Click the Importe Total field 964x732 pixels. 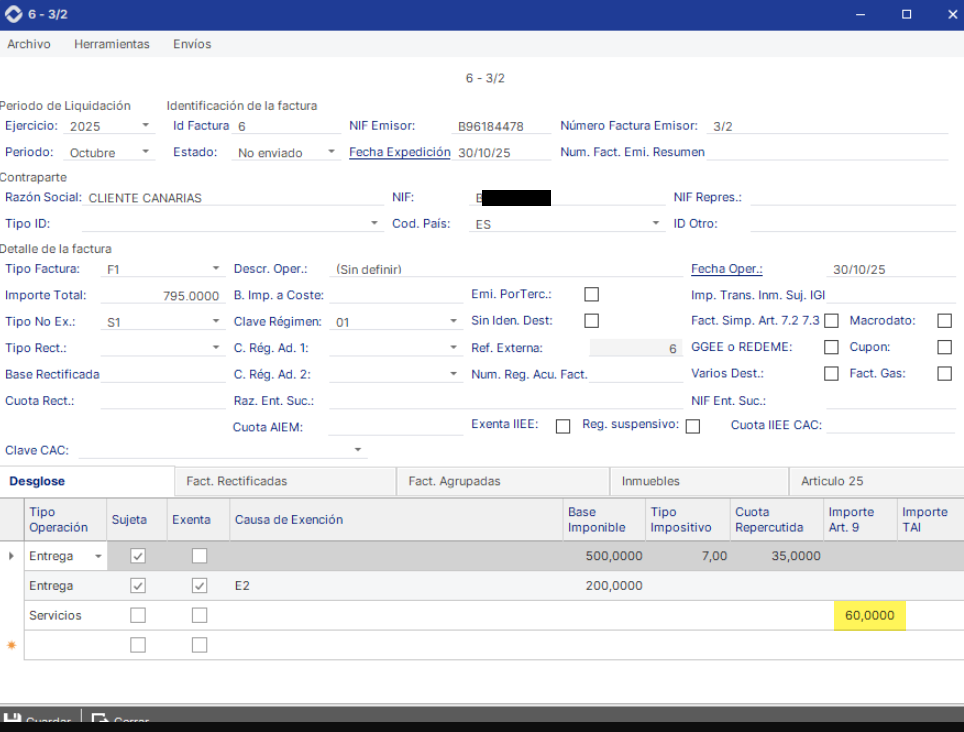pyautogui.click(x=162, y=296)
